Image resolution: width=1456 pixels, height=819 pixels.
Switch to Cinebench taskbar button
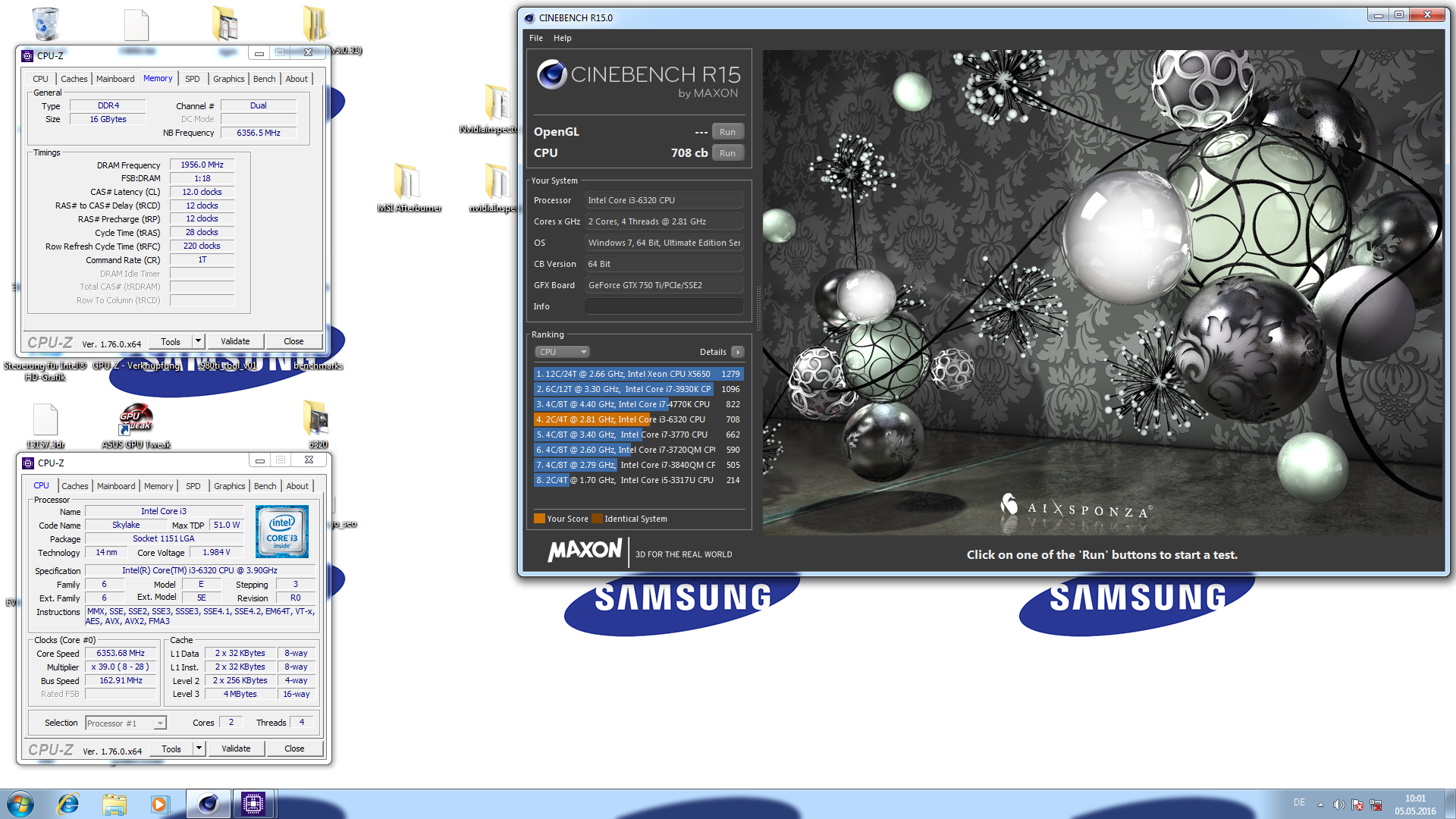[209, 804]
